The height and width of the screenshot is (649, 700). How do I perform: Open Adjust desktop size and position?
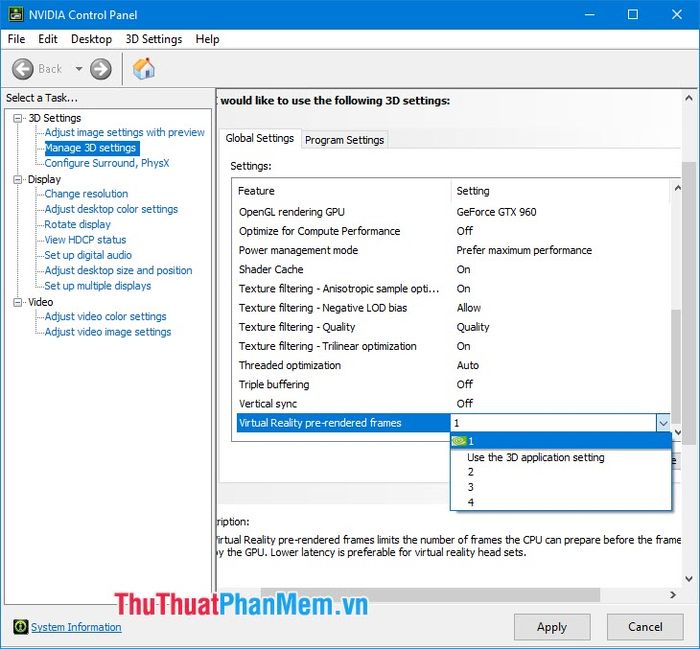tap(118, 270)
